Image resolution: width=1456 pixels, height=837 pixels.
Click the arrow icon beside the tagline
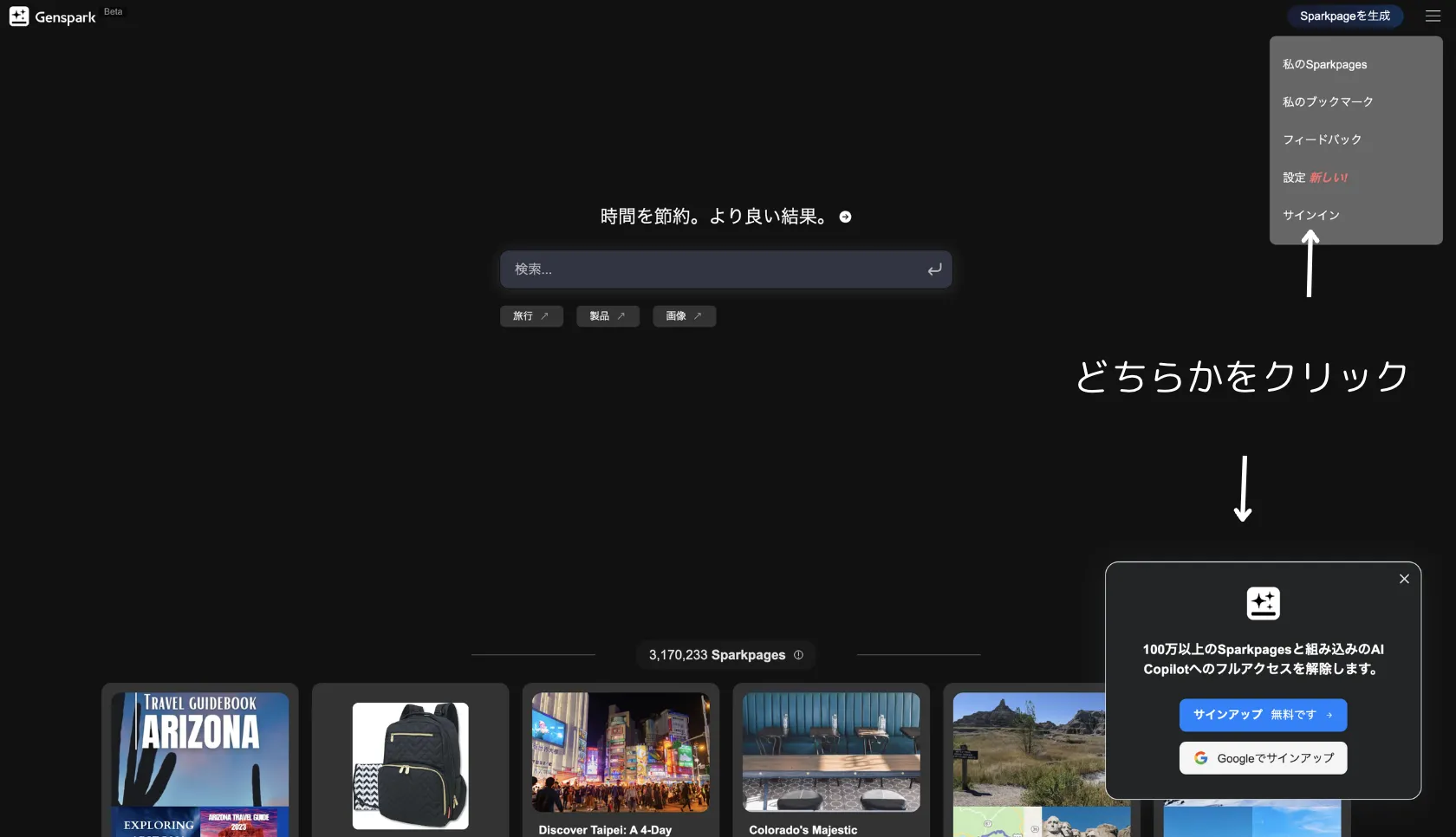tap(845, 217)
